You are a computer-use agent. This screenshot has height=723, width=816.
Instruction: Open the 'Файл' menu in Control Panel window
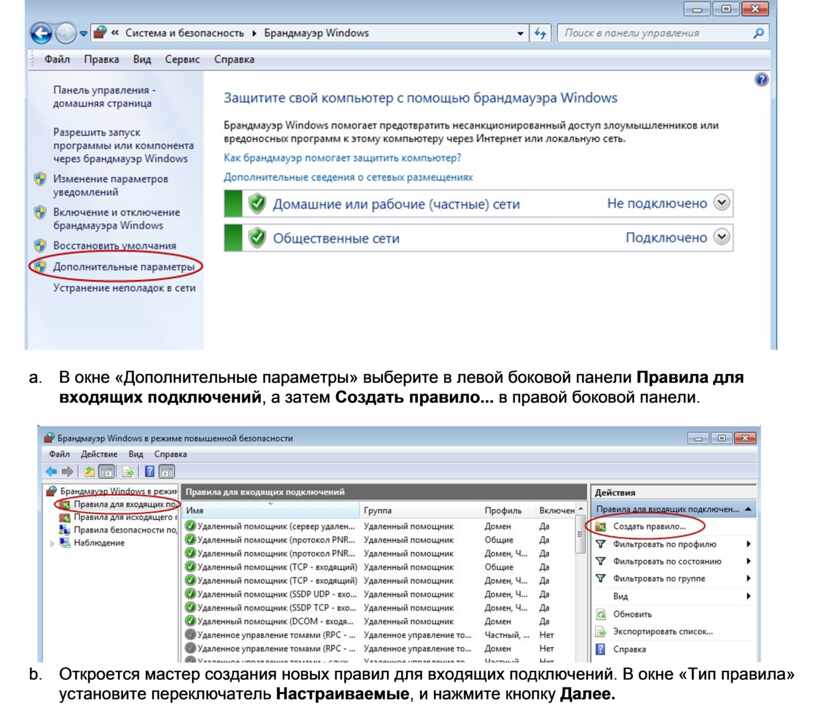57,59
